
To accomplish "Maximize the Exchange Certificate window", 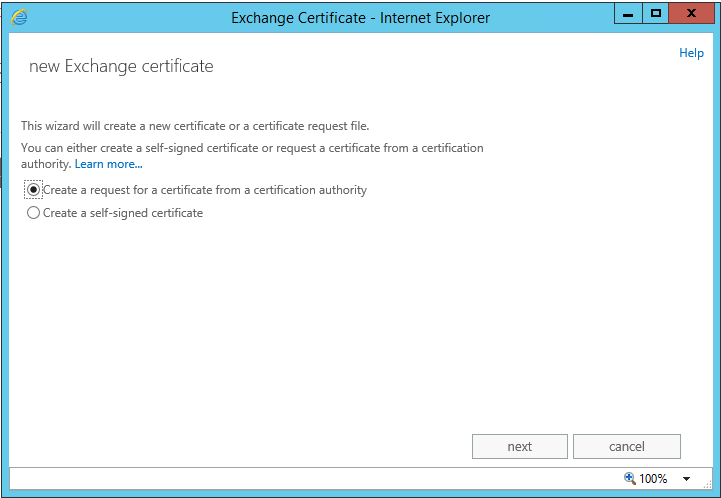I will [655, 14].
